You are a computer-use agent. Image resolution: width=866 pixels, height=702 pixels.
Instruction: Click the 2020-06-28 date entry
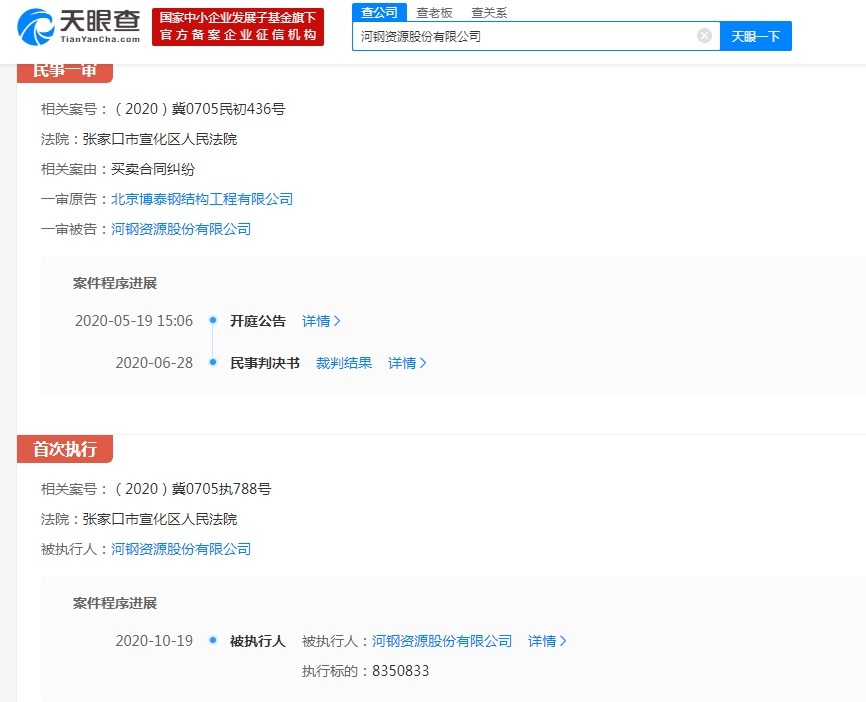click(154, 363)
